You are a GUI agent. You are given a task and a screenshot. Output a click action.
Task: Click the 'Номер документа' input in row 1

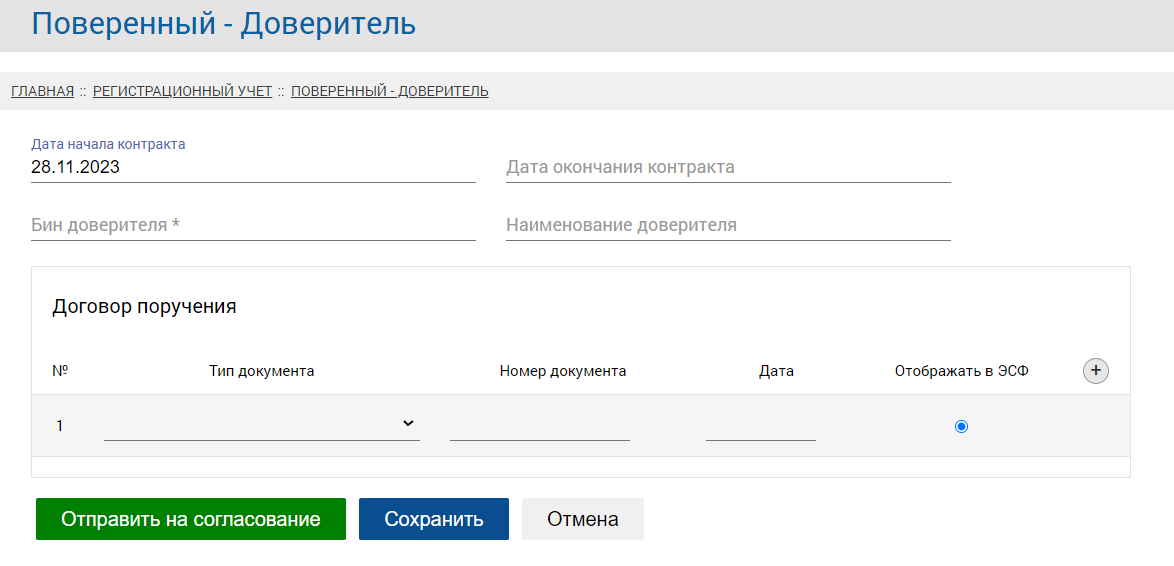coord(539,427)
